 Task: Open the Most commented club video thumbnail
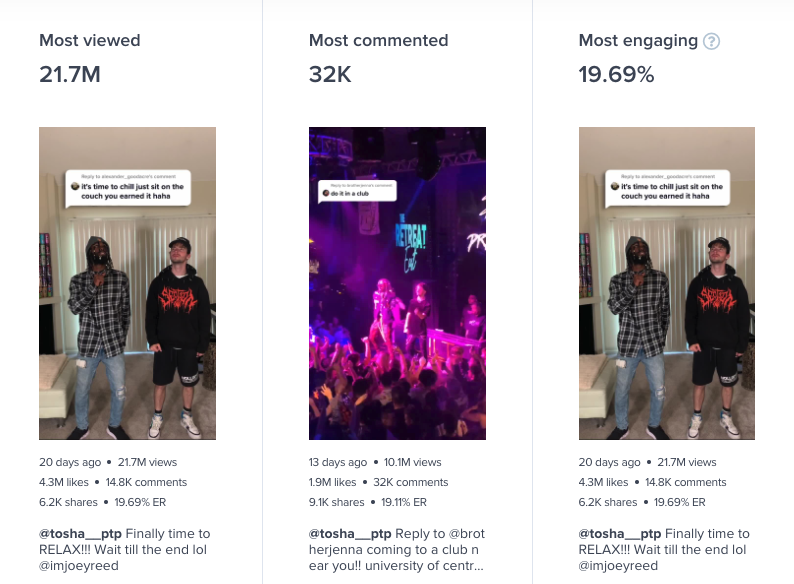tap(397, 283)
